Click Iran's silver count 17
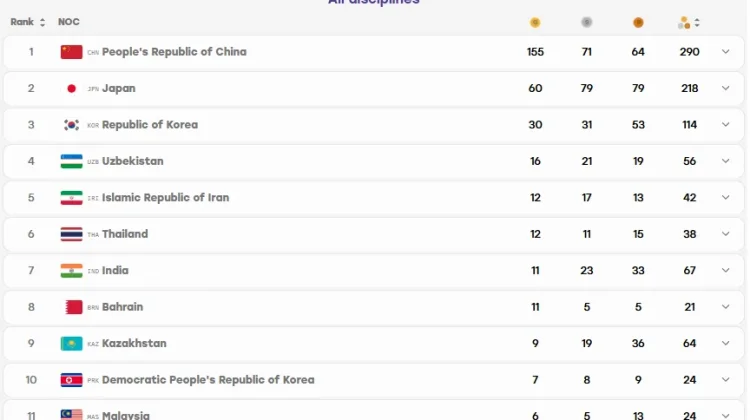 587,198
